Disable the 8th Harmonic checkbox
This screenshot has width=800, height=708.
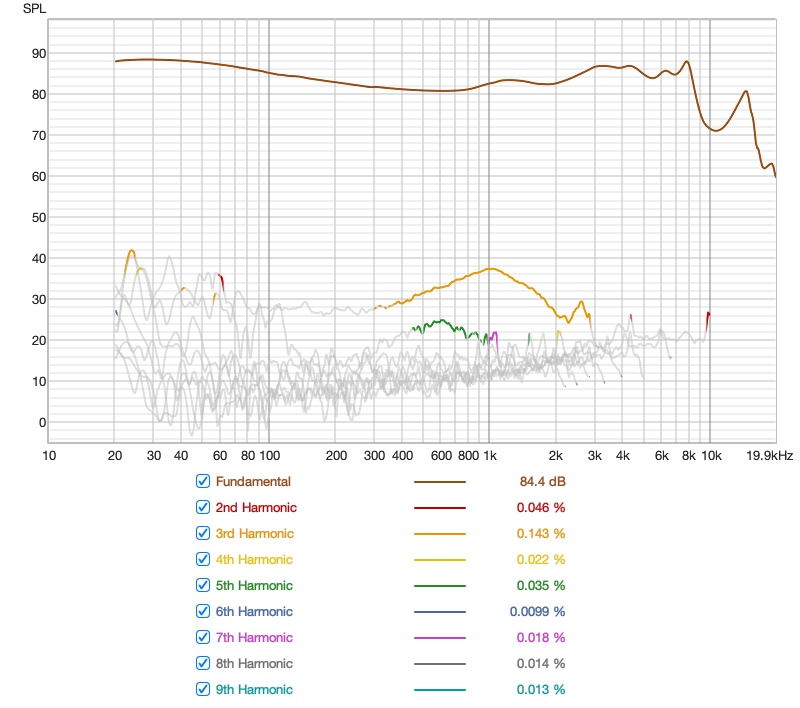[x=204, y=663]
